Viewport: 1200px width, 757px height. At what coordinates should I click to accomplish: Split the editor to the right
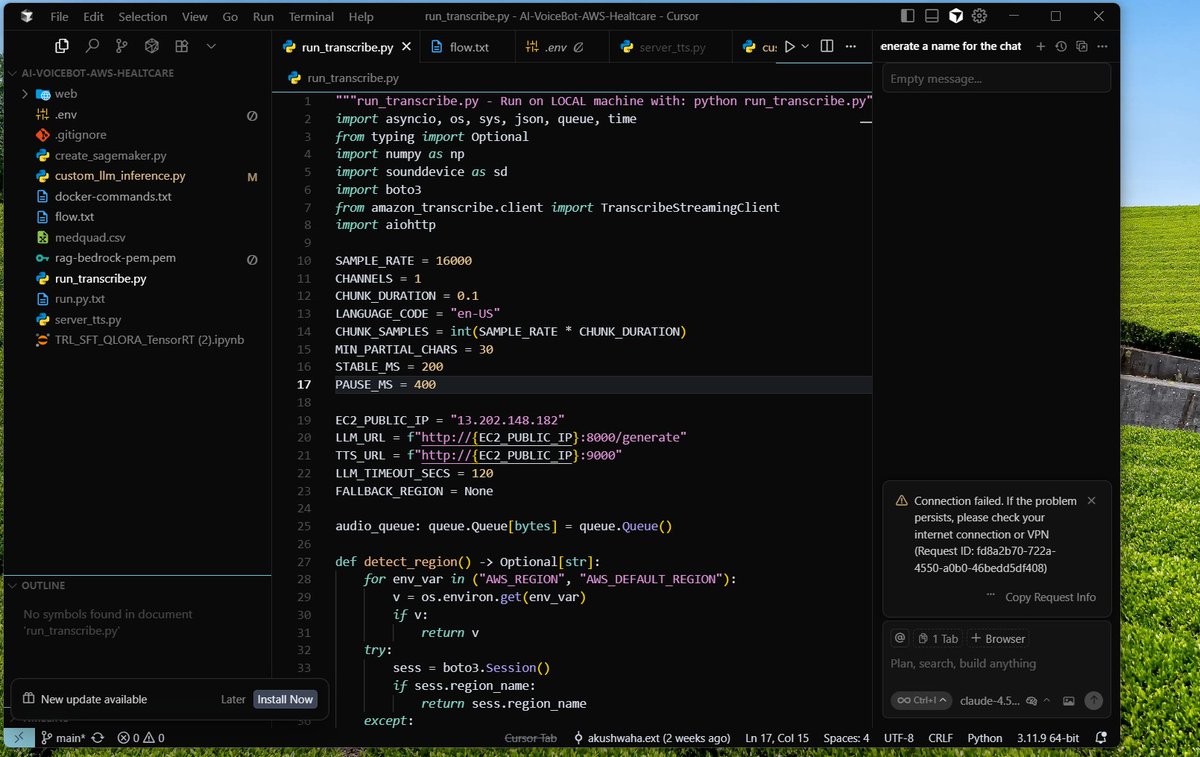(x=827, y=46)
